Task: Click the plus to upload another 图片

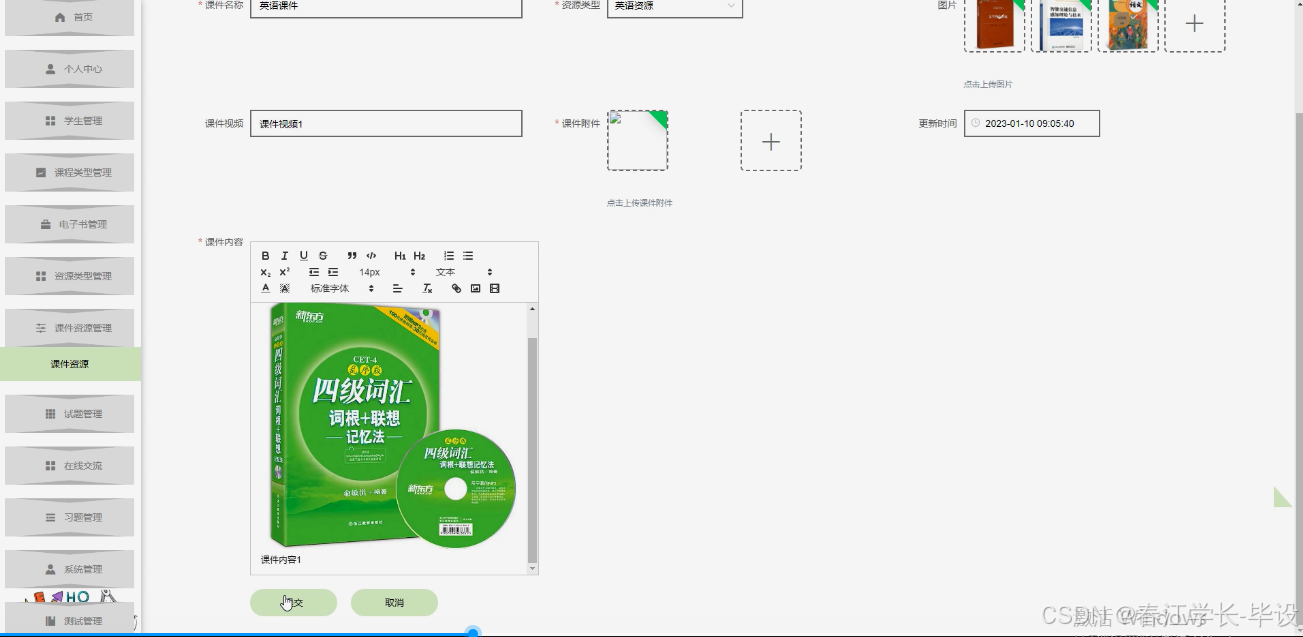Action: (x=1194, y=23)
